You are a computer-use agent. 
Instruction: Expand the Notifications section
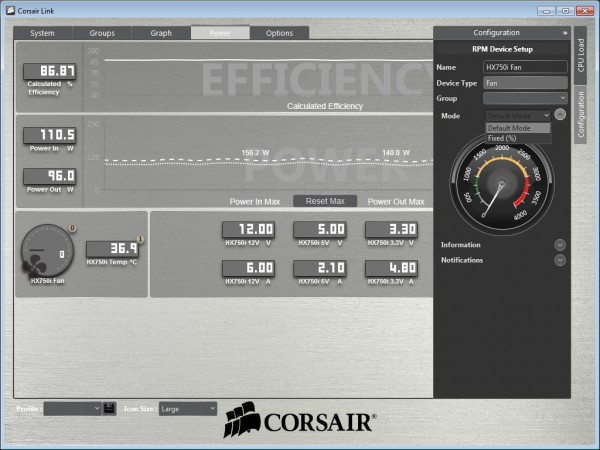coord(560,260)
